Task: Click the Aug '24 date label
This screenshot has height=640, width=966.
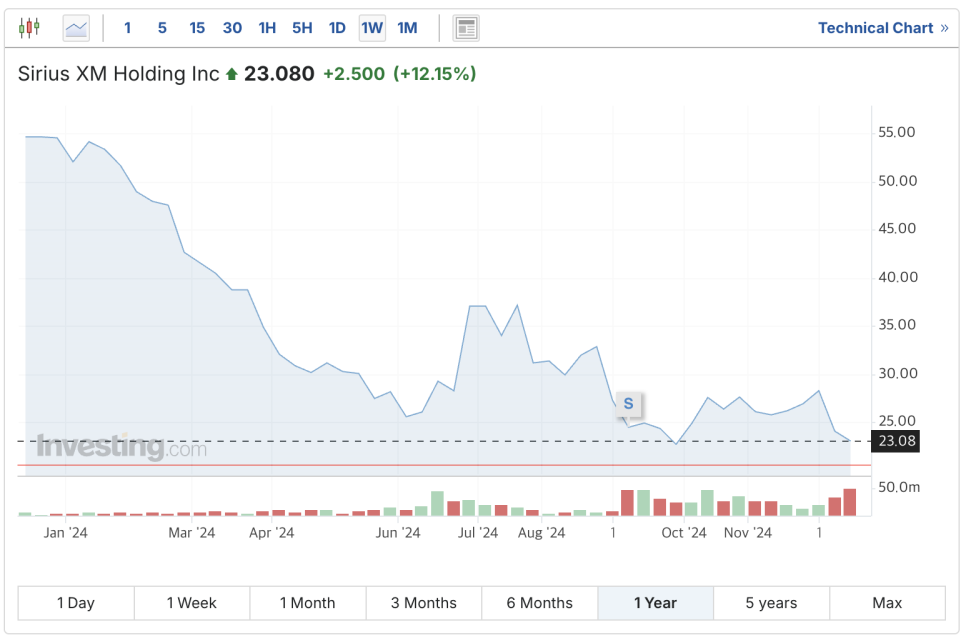Action: click(x=542, y=533)
